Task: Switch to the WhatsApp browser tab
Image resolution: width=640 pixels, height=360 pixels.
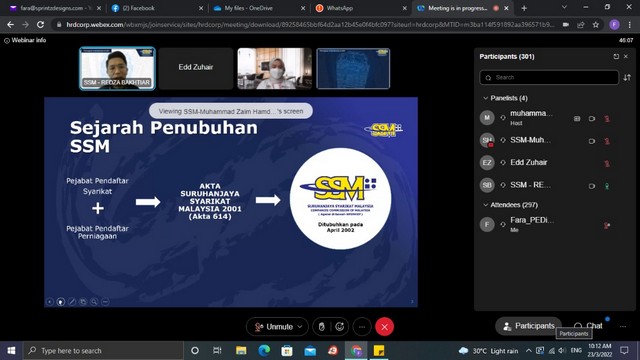Action: tap(360, 8)
